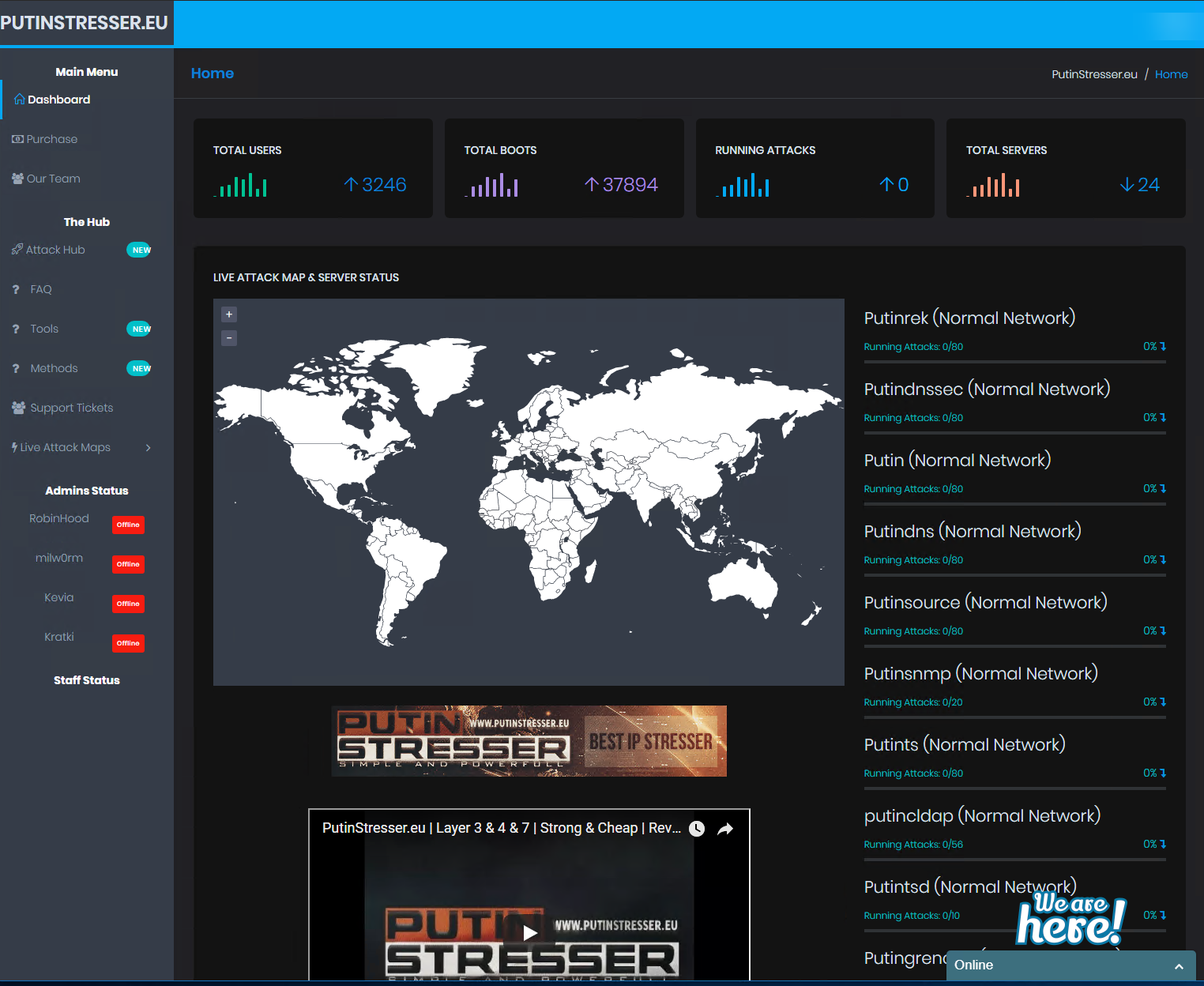Click the chevron arrow beside Live Attack Maps
Screen dimensions: 1204x986
pyautogui.click(x=148, y=447)
